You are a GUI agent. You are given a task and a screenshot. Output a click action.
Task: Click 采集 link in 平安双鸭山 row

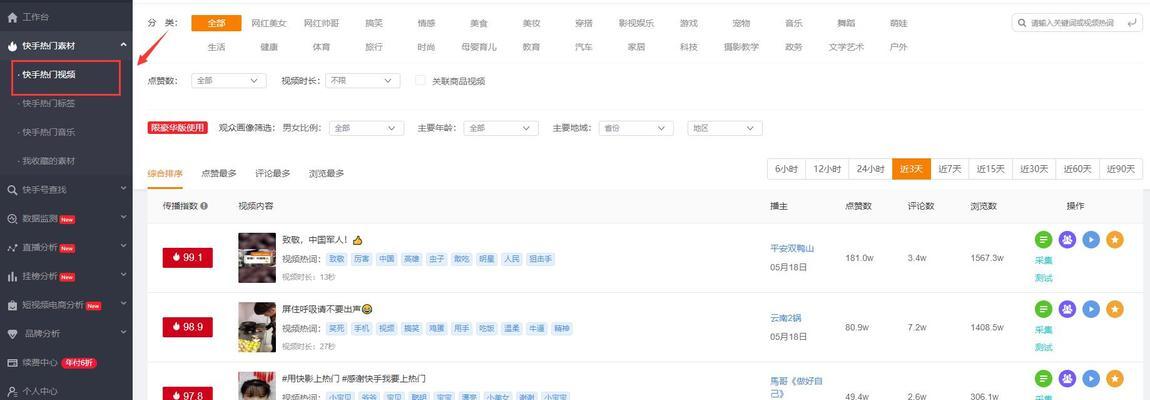(x=1043, y=261)
